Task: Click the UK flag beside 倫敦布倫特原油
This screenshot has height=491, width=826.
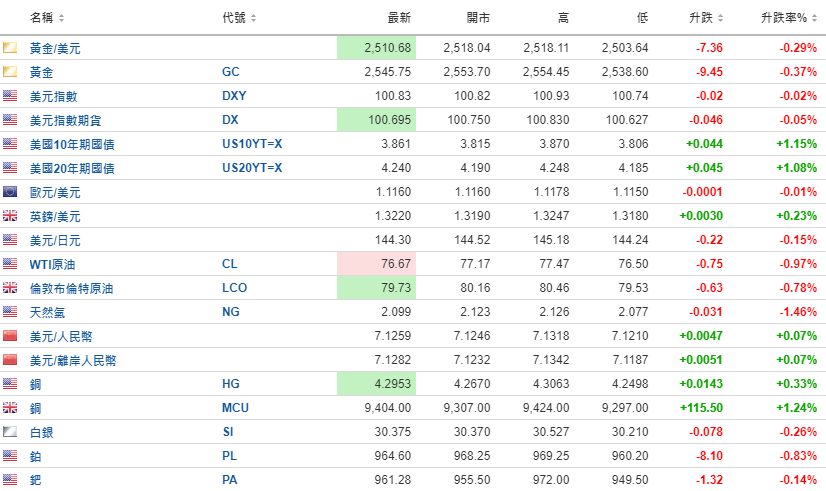Action: [x=10, y=288]
